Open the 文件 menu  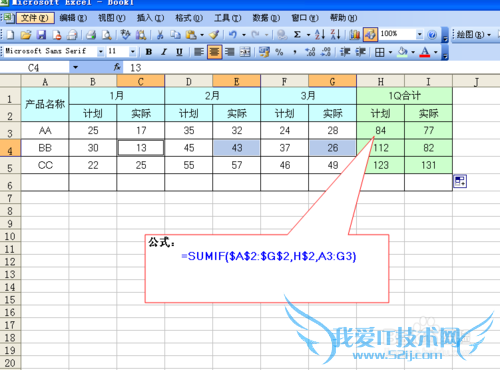pyautogui.click(x=35, y=18)
